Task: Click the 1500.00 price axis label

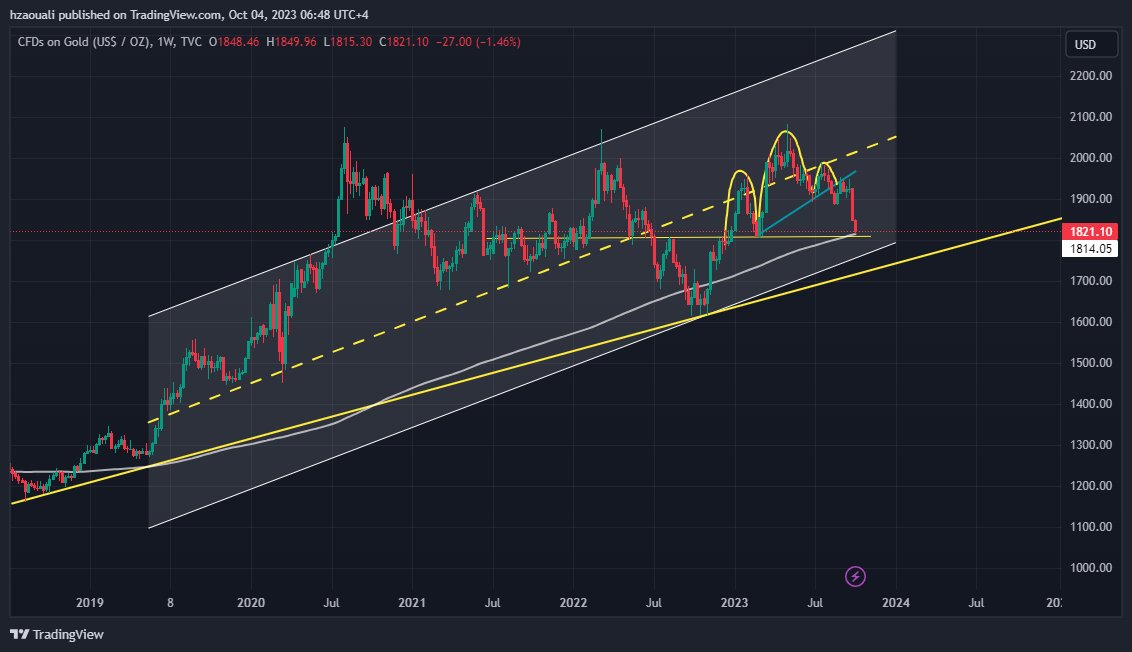Action: pyautogui.click(x=1091, y=362)
